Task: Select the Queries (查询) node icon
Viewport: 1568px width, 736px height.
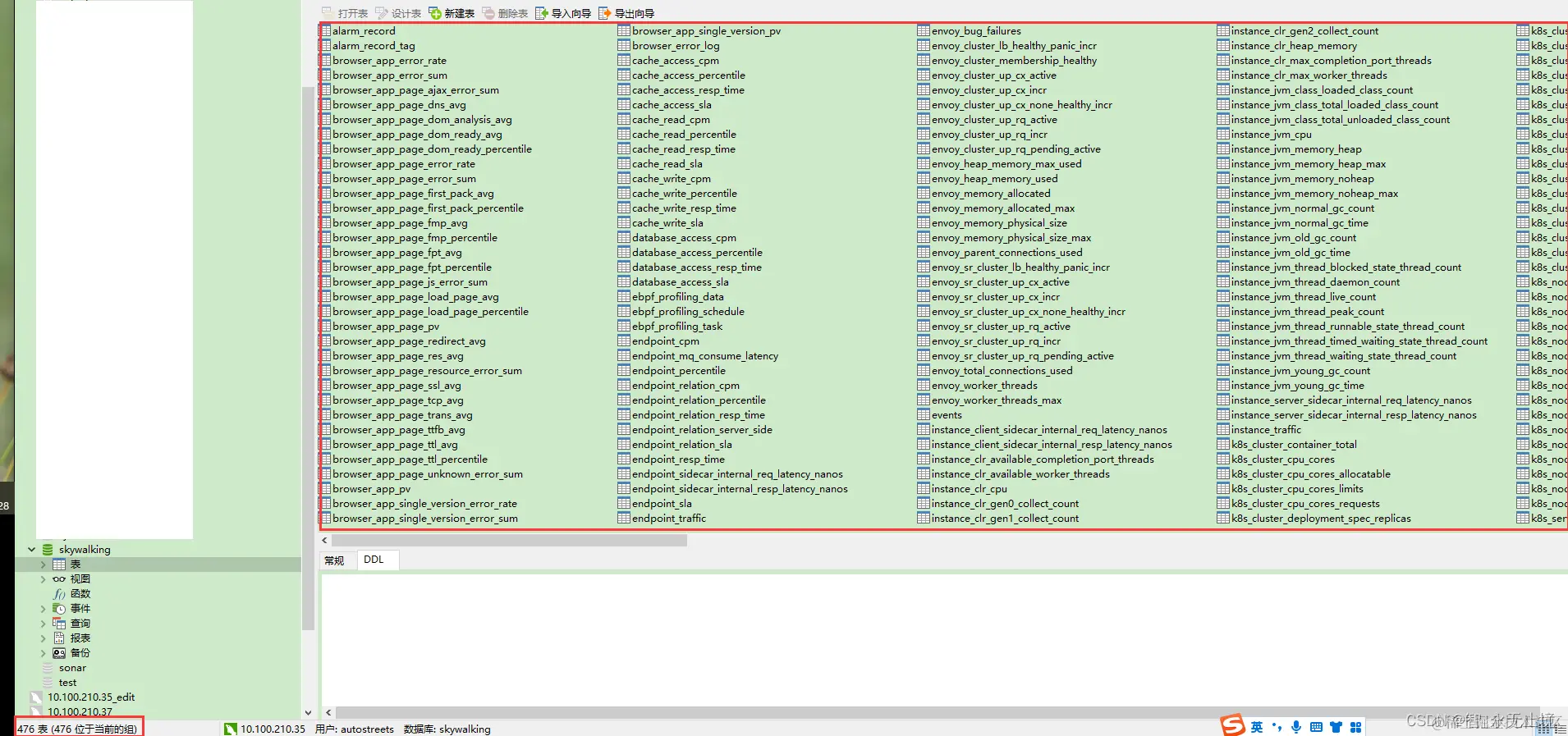Action: tap(59, 624)
